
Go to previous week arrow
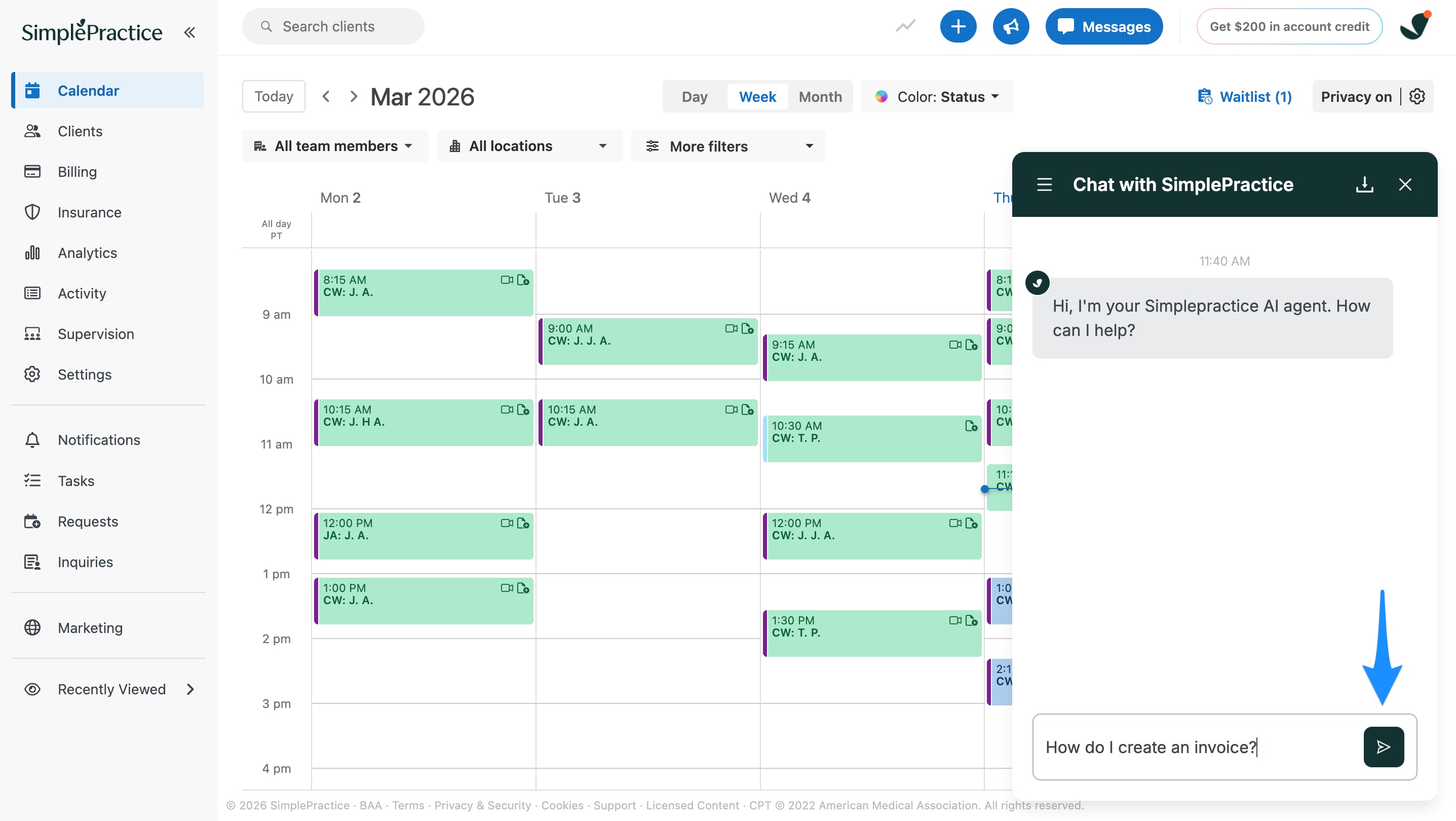(x=326, y=97)
